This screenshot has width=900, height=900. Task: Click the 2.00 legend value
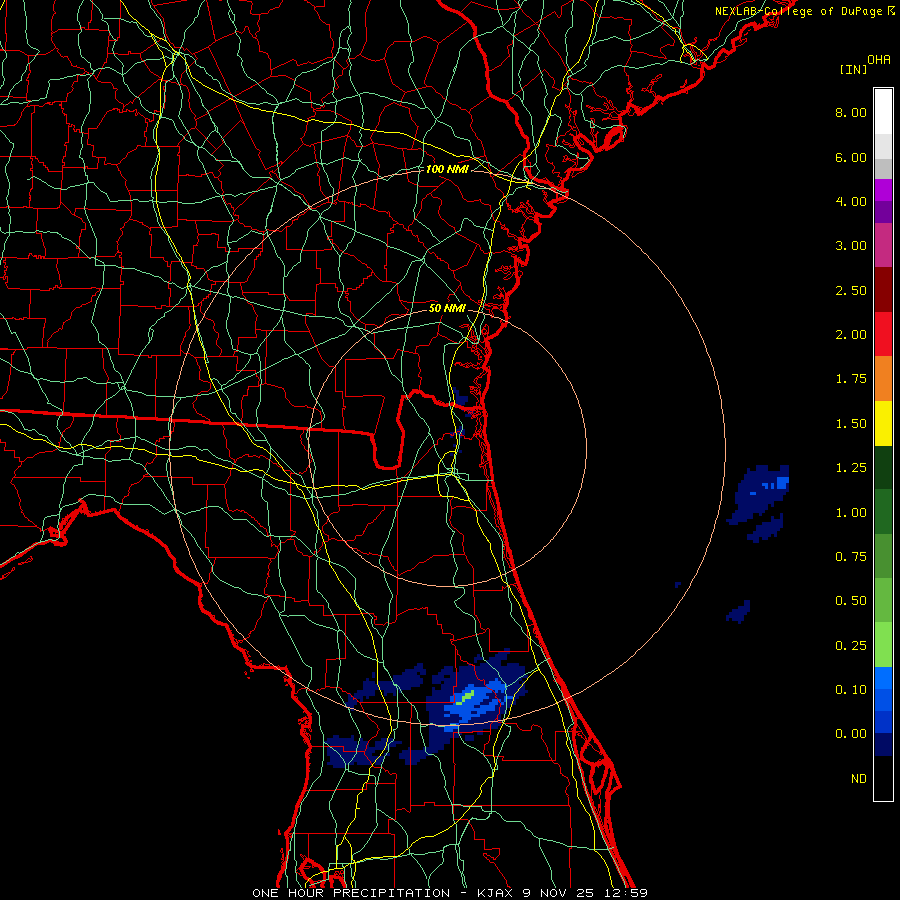click(851, 335)
